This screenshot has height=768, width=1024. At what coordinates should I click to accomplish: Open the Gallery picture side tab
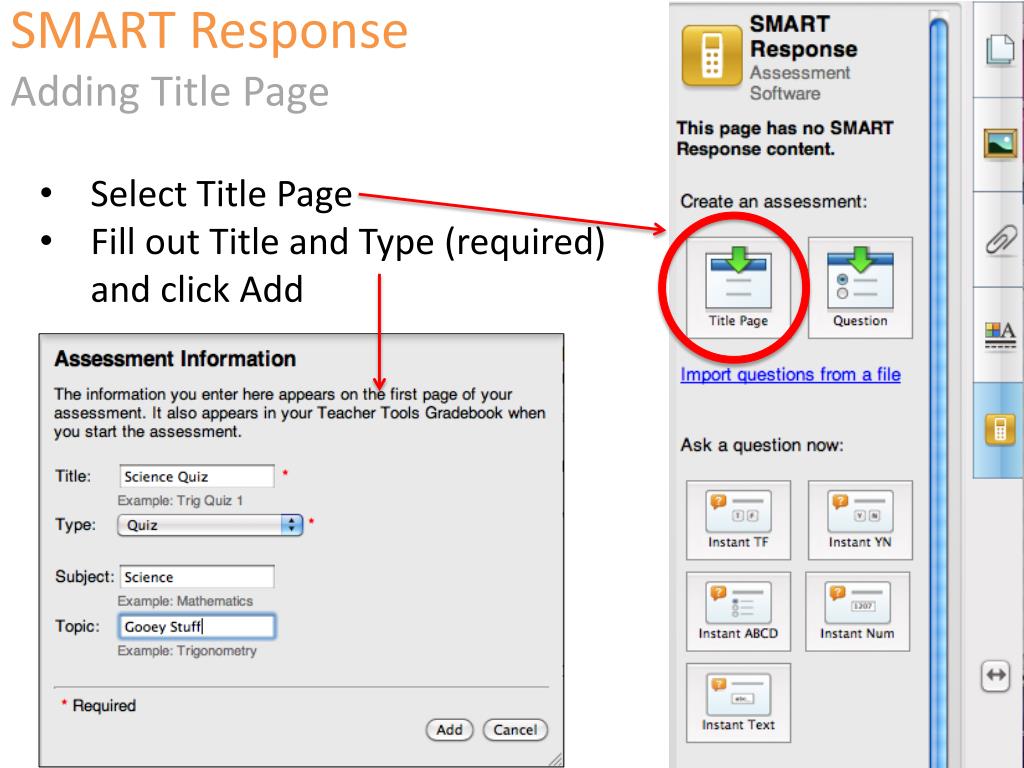click(1000, 144)
